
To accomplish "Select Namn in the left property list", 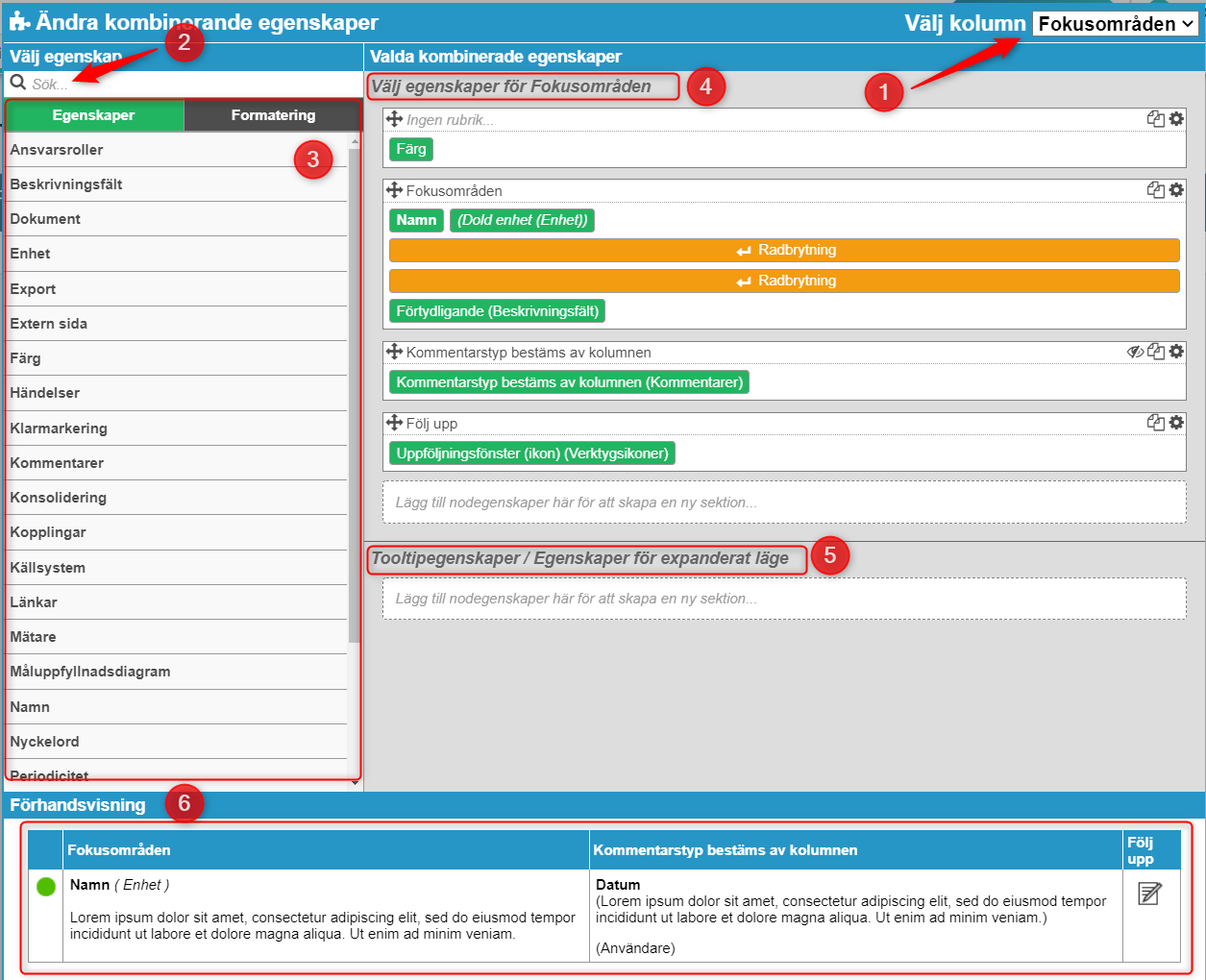I will click(x=177, y=707).
